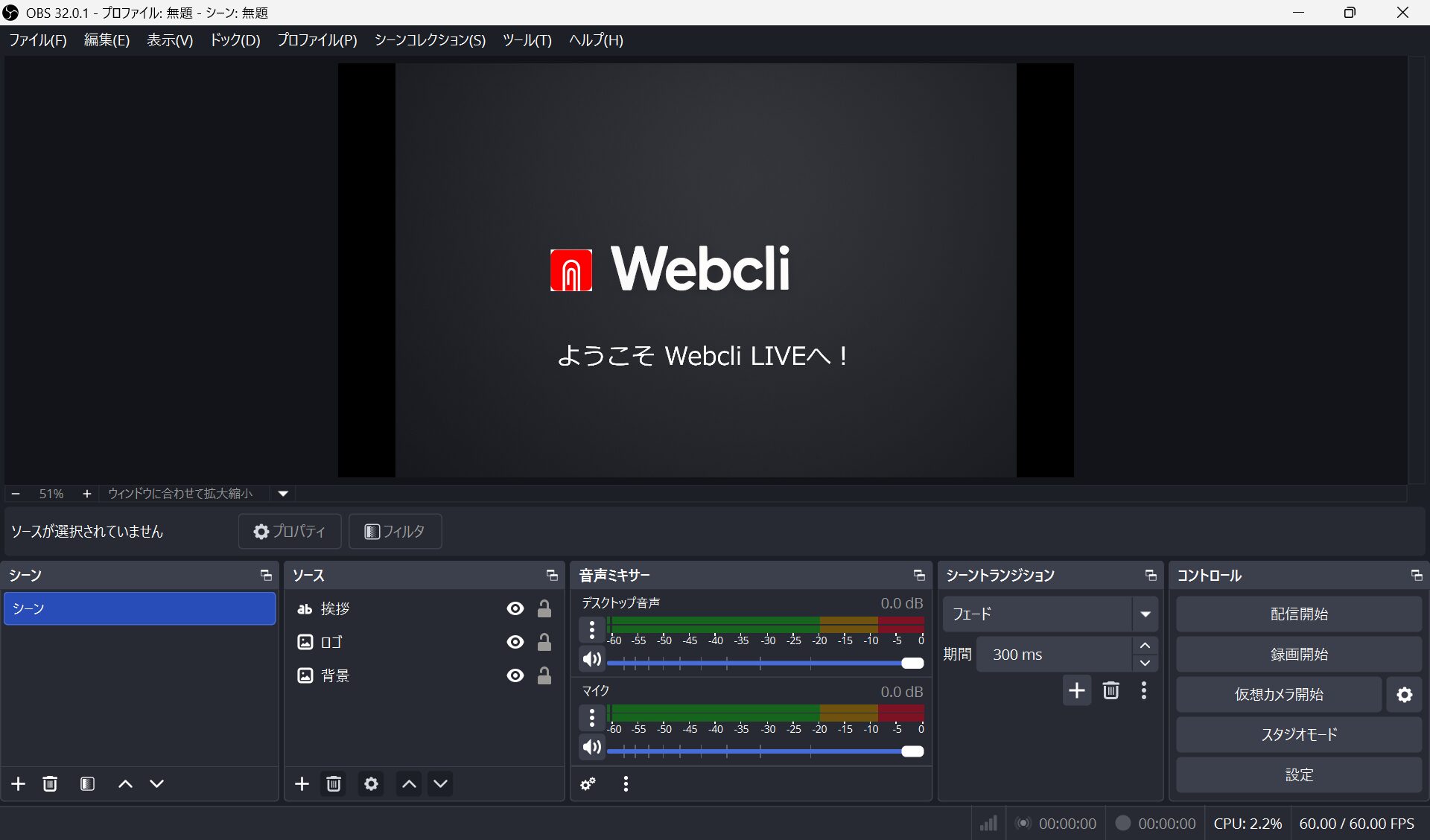
Task: Open the ツール(T) menu
Action: 527,40
